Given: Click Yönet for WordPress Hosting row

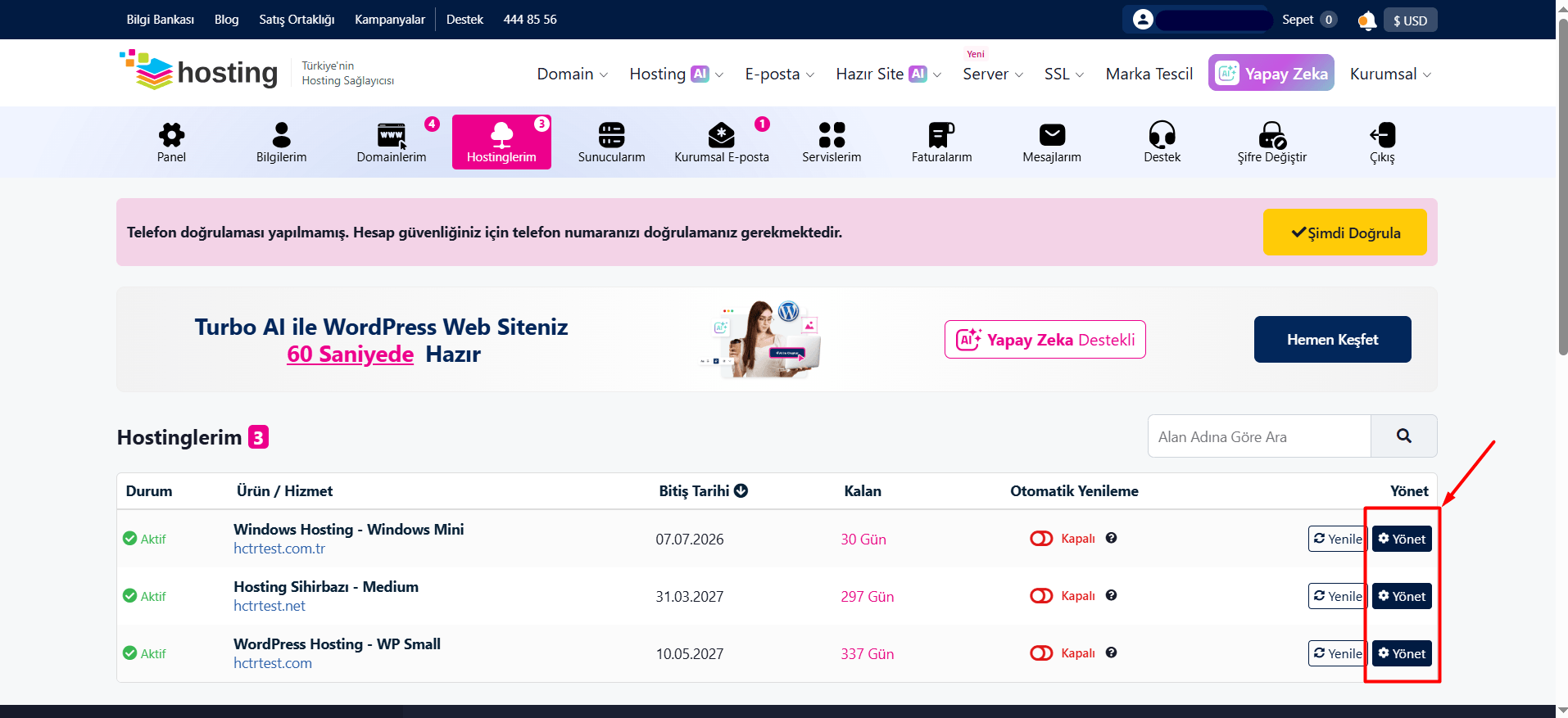Looking at the screenshot, I should click(x=1402, y=653).
